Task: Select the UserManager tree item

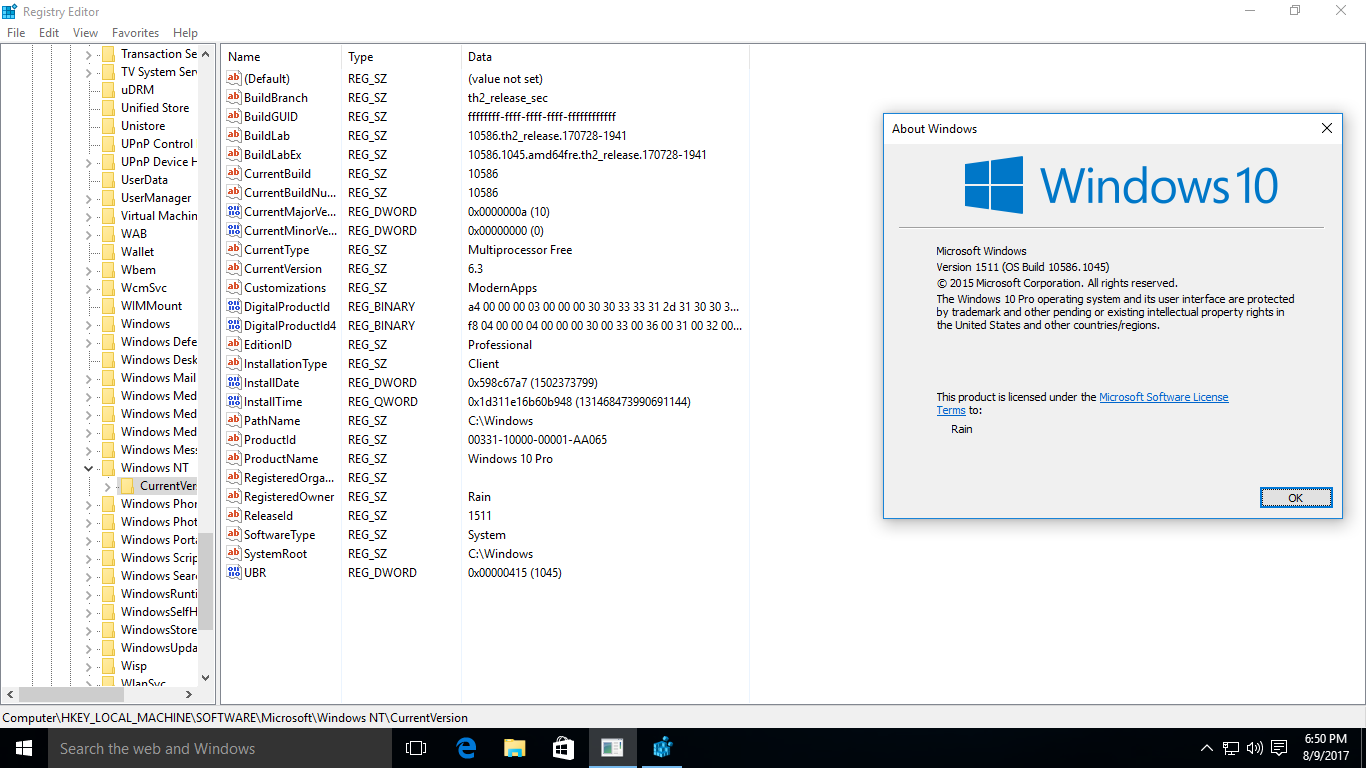Action: 156,198
